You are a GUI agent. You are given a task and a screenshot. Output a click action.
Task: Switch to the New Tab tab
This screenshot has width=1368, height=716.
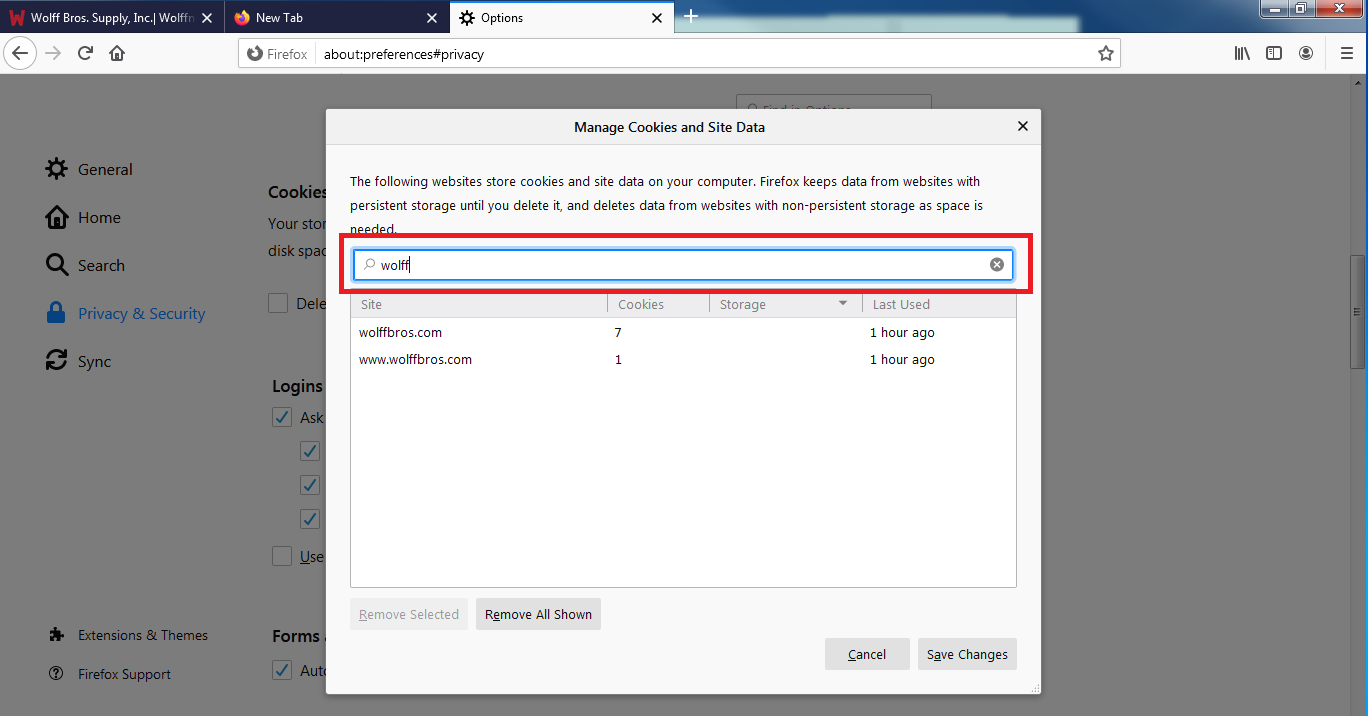tap(337, 18)
